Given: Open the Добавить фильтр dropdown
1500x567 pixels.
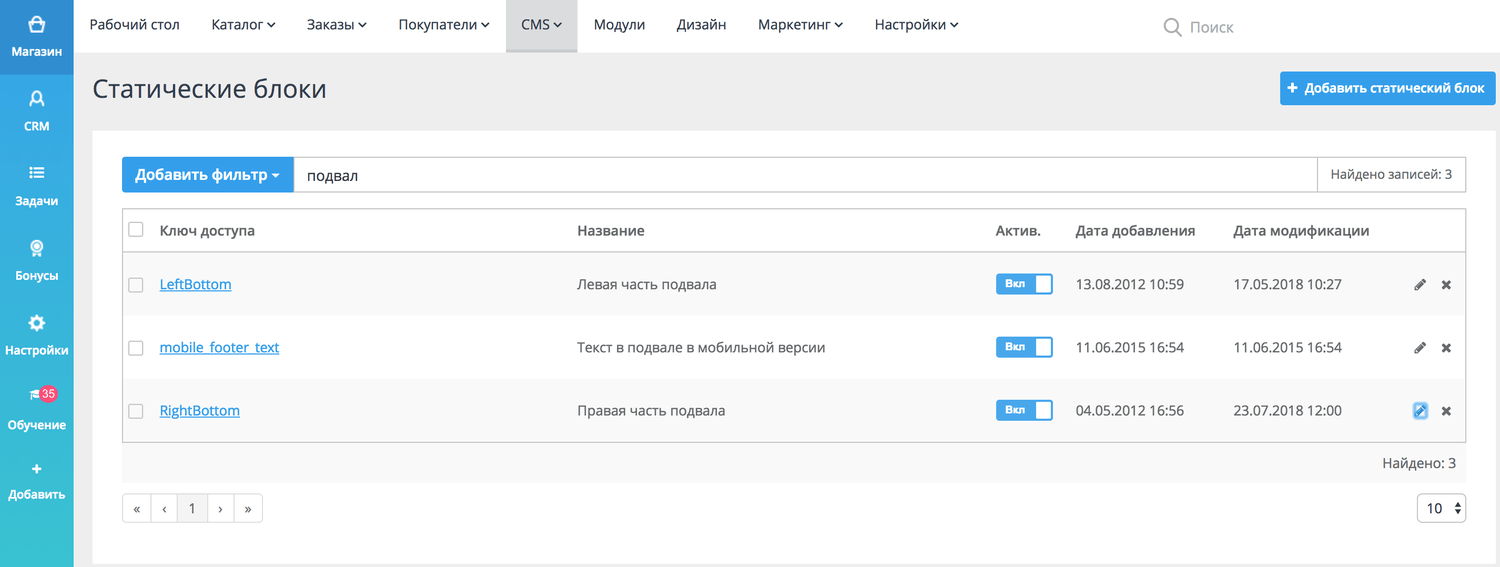Looking at the screenshot, I should (x=207, y=175).
